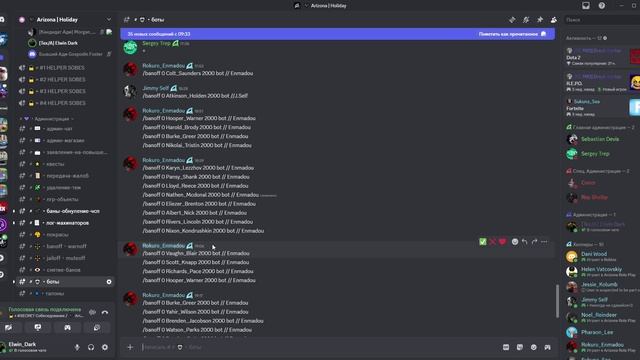
Task: Open the квесты channel
Action: 65,164
